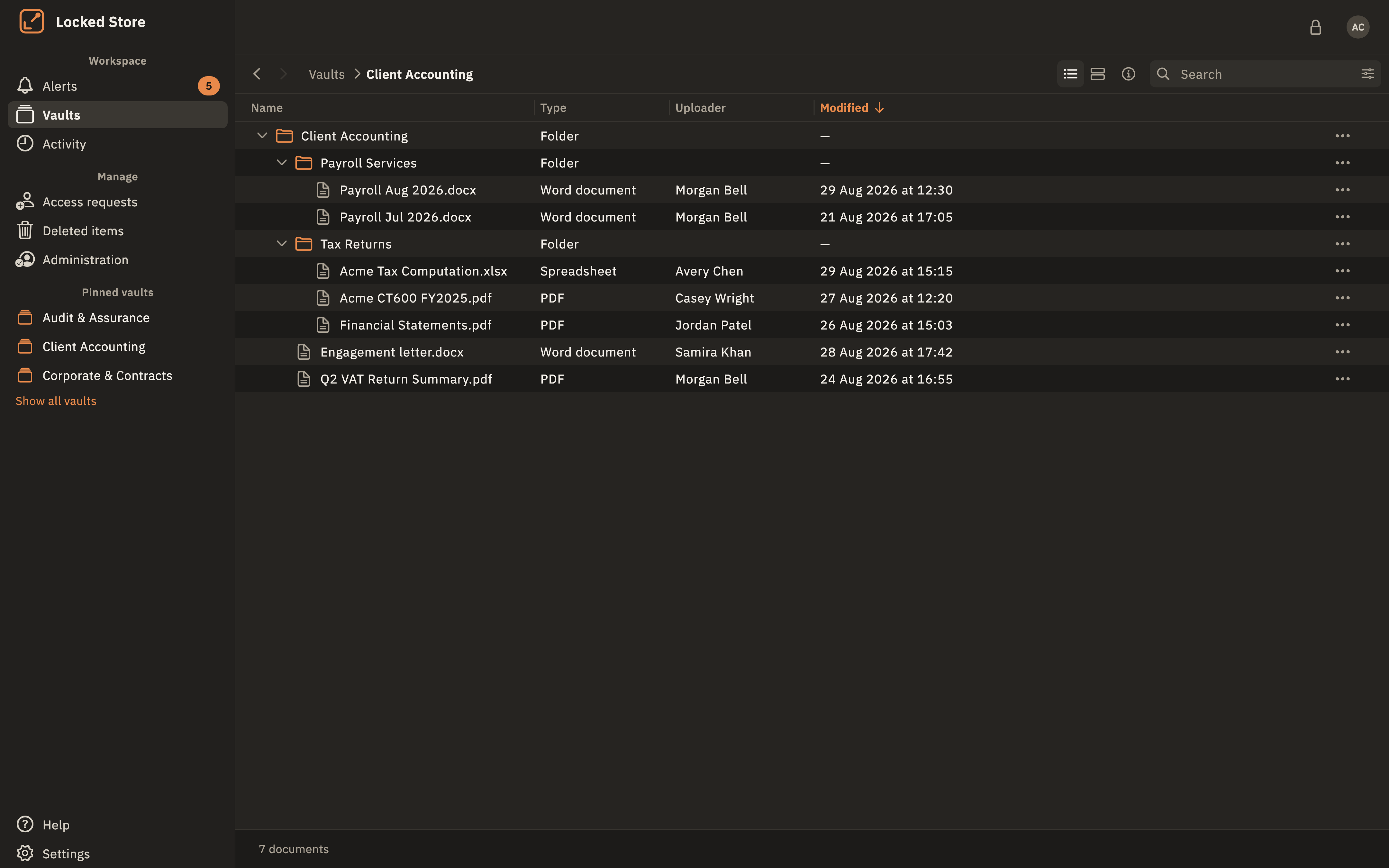1389x868 pixels.
Task: Sort by the Modified column
Action: coord(852,108)
